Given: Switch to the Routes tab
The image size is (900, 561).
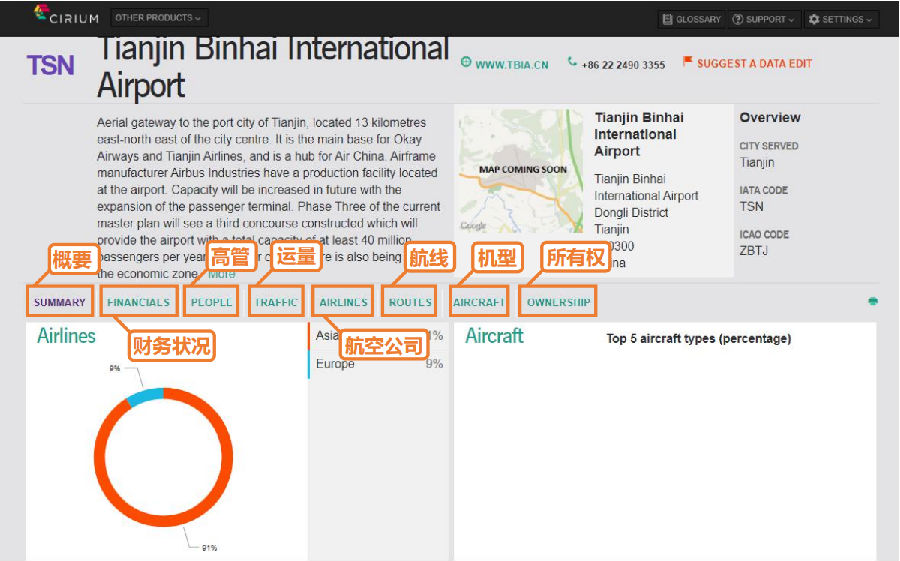Looking at the screenshot, I should 410,302.
